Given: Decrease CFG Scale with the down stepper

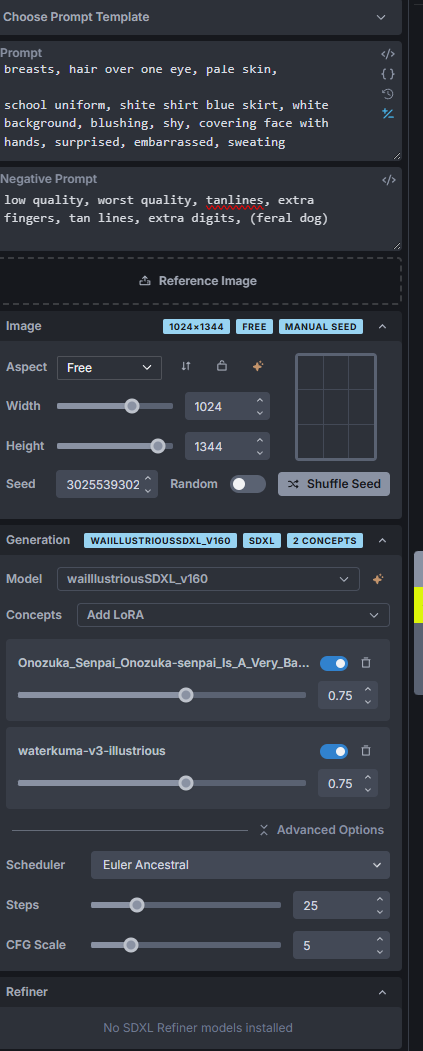Looking at the screenshot, I should (380, 952).
